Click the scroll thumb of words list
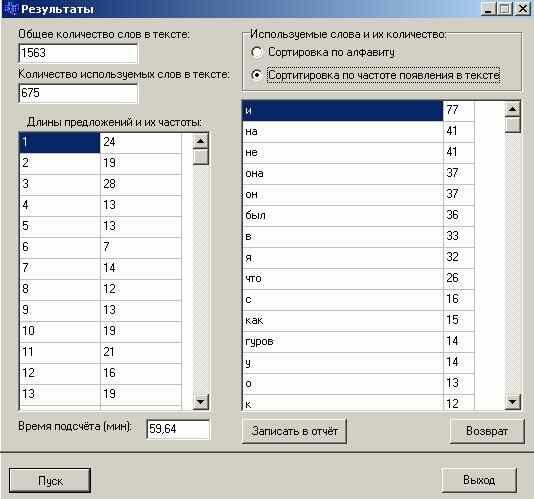Screen dimensions: 534x499 513,125
